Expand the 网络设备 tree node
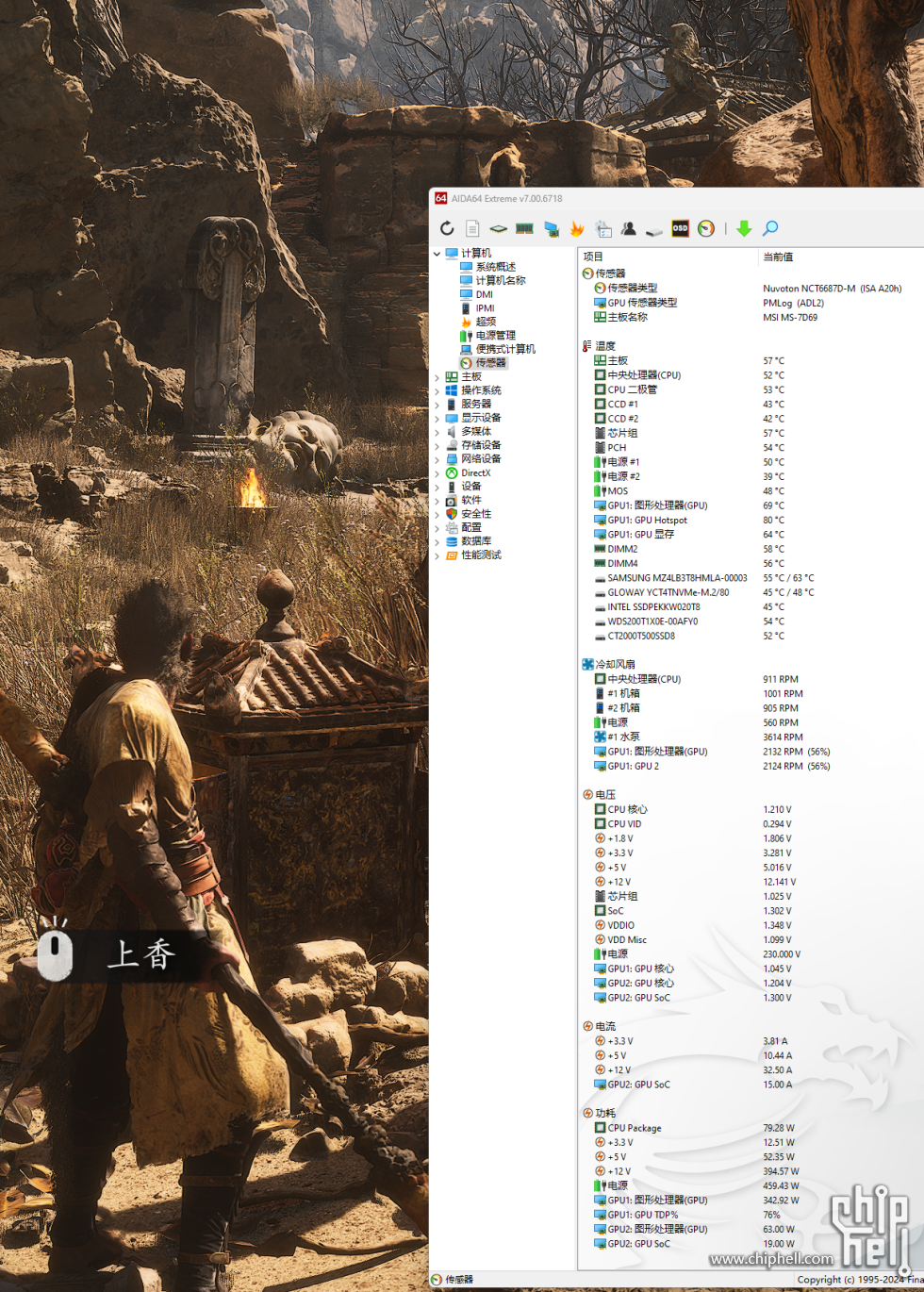924x1292 pixels. 437,459
